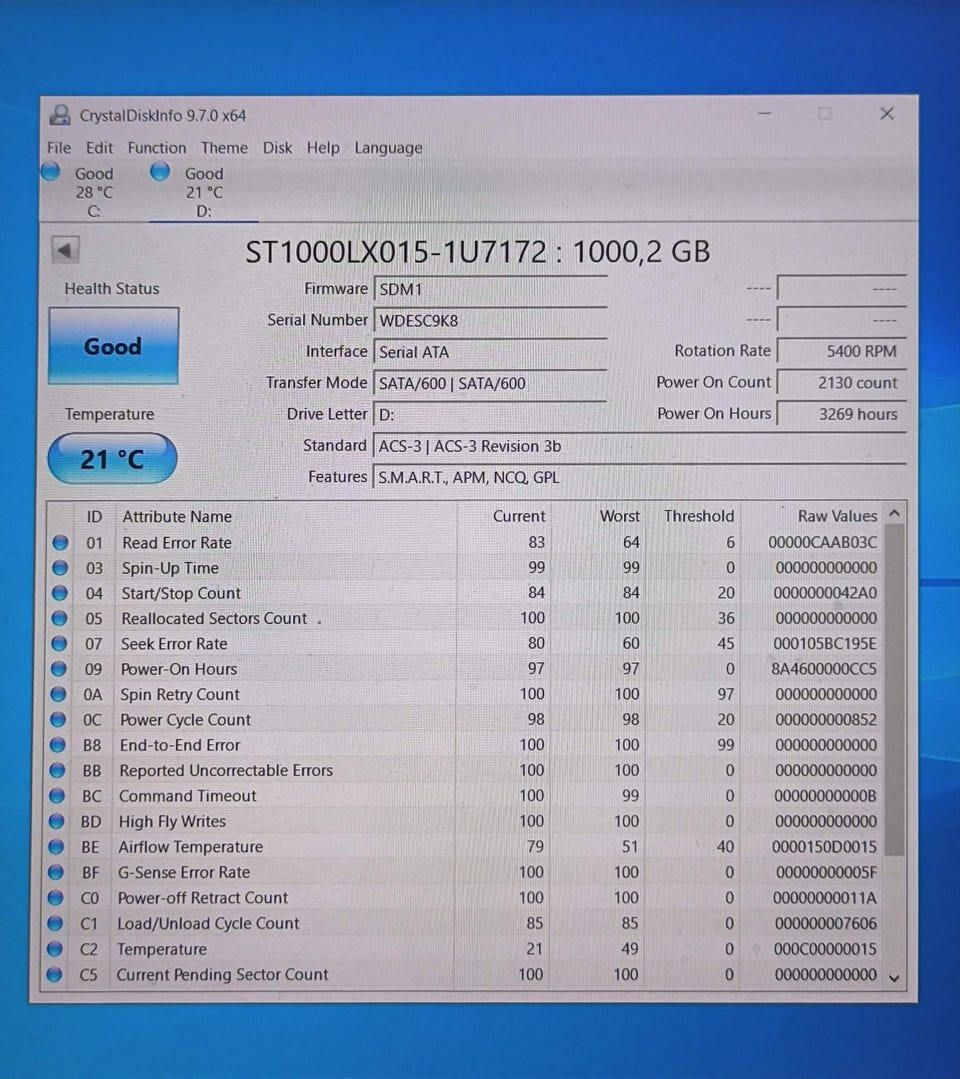This screenshot has height=1079, width=960.
Task: Click the status icon of Airflow Temperature row
Action: click(56, 847)
